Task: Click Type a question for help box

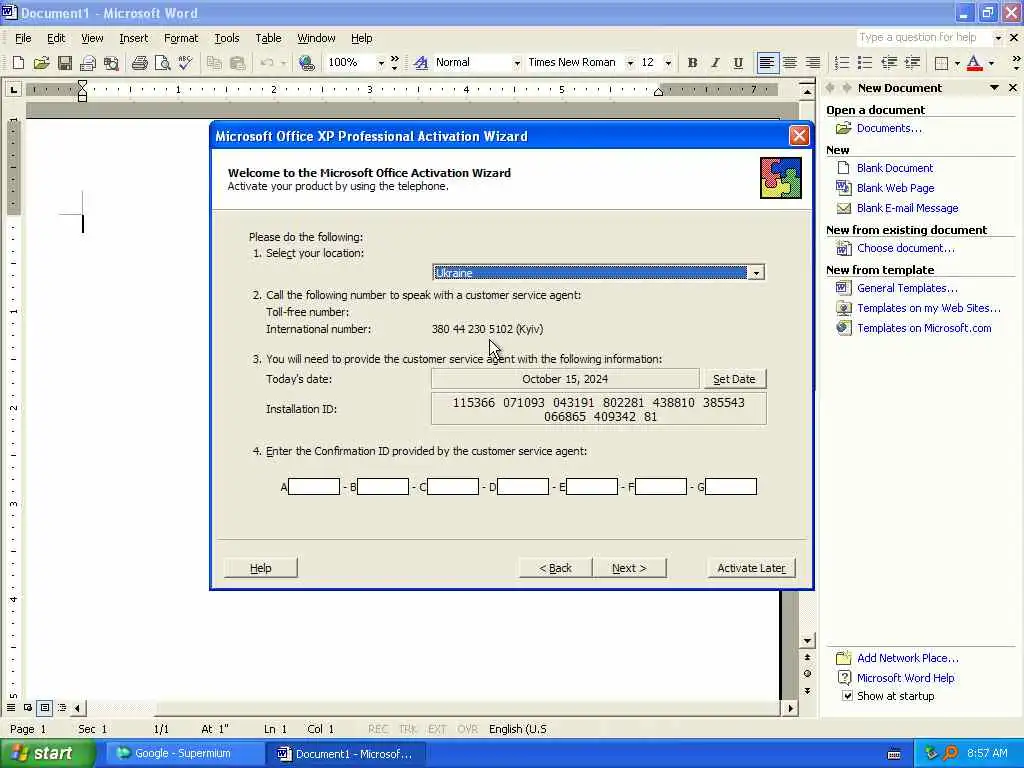Action: 923,38
